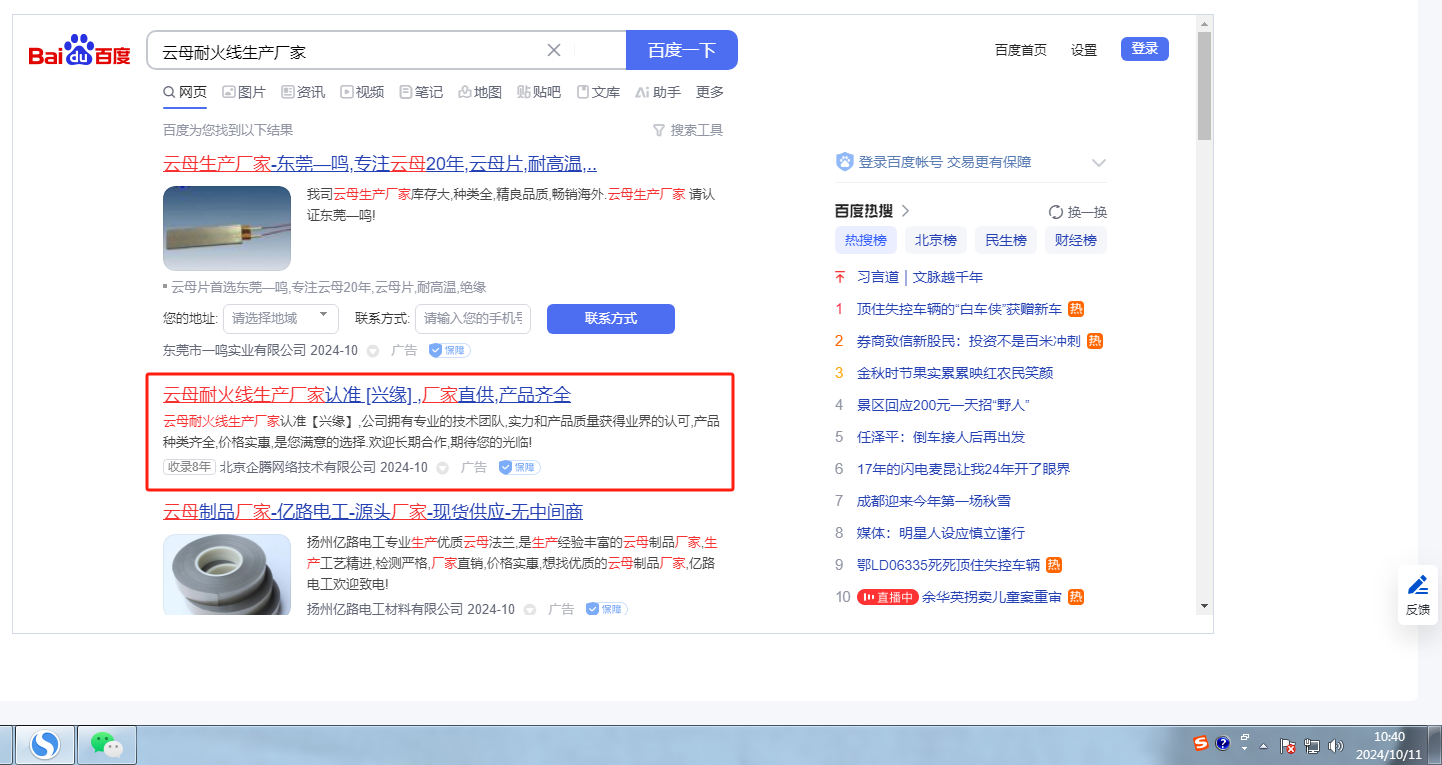Viewport: 1442px width, 765px height.
Task: Open the 搜索工具 filter tools
Action: 688,130
